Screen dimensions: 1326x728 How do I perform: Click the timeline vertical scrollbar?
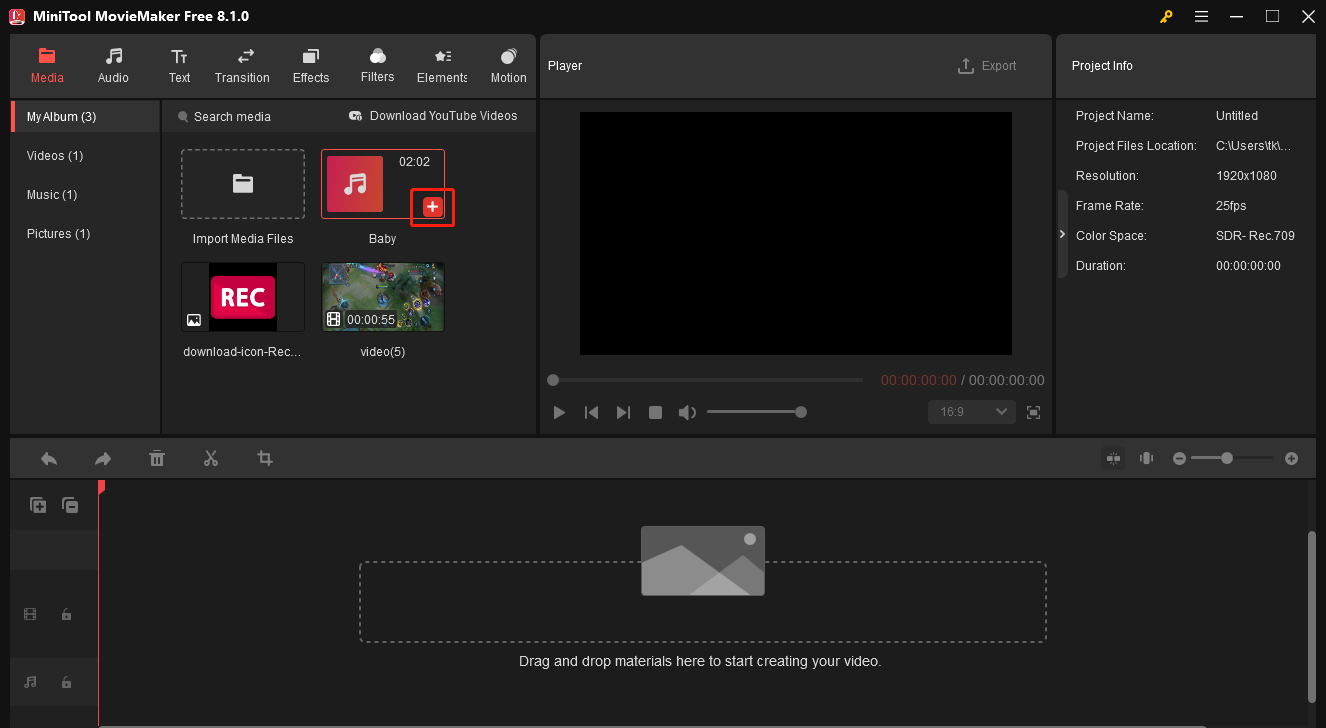pyautogui.click(x=1312, y=616)
